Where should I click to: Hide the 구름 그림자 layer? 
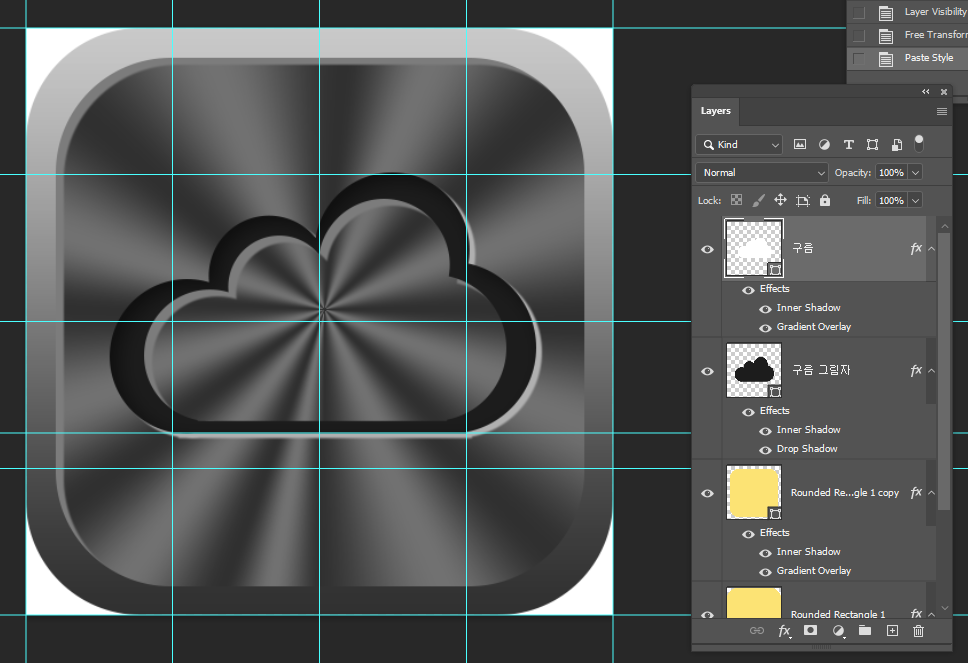pyautogui.click(x=707, y=371)
